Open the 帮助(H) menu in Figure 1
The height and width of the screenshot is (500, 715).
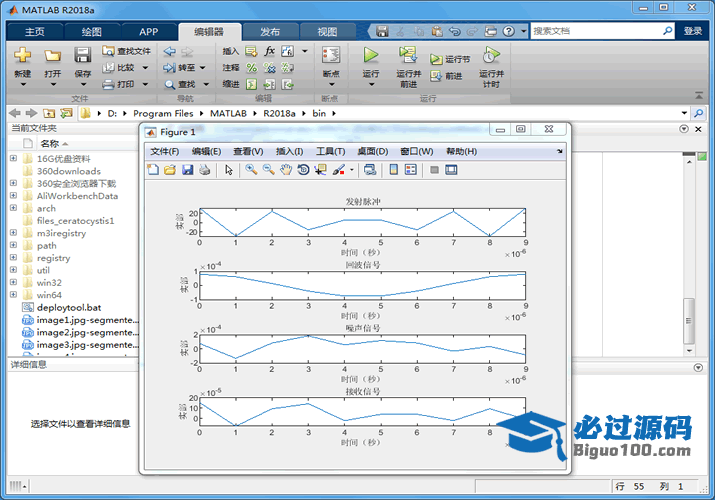pos(461,151)
